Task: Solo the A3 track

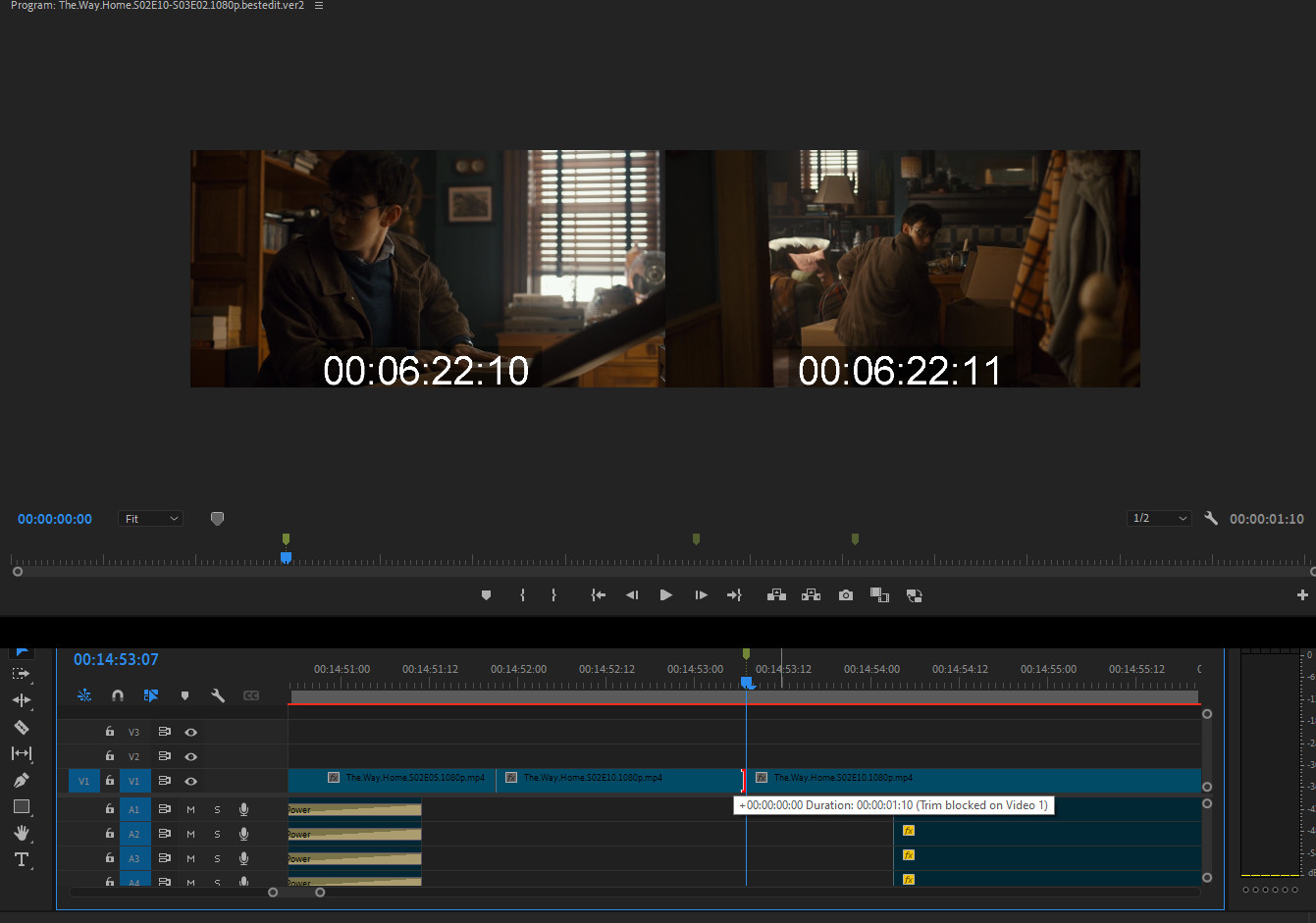Action: (x=217, y=858)
